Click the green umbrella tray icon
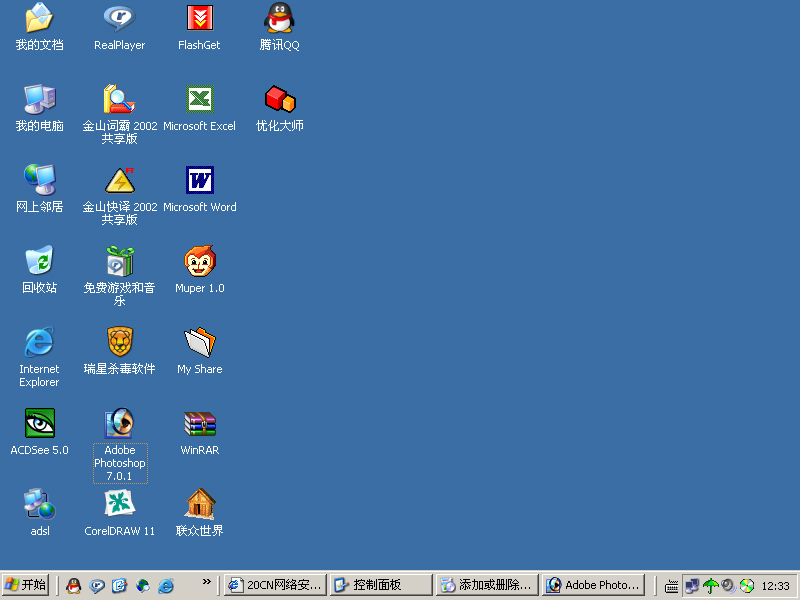The width and height of the screenshot is (800, 600). (710, 586)
